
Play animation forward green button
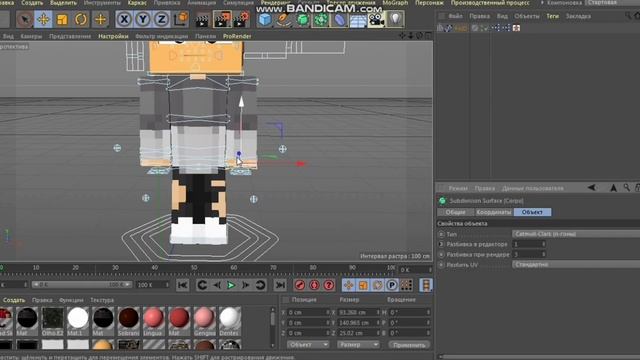(x=231, y=285)
